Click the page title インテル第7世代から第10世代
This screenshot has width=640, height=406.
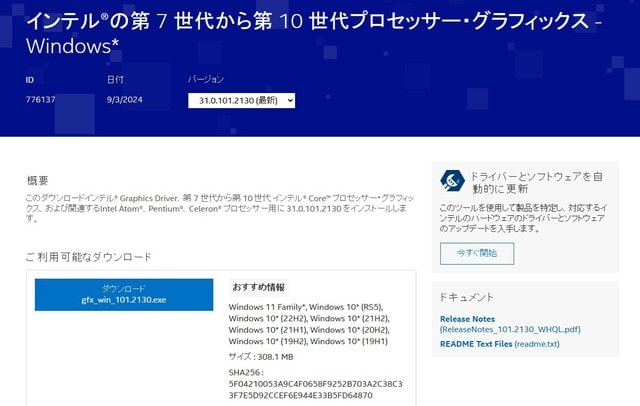coord(313,33)
